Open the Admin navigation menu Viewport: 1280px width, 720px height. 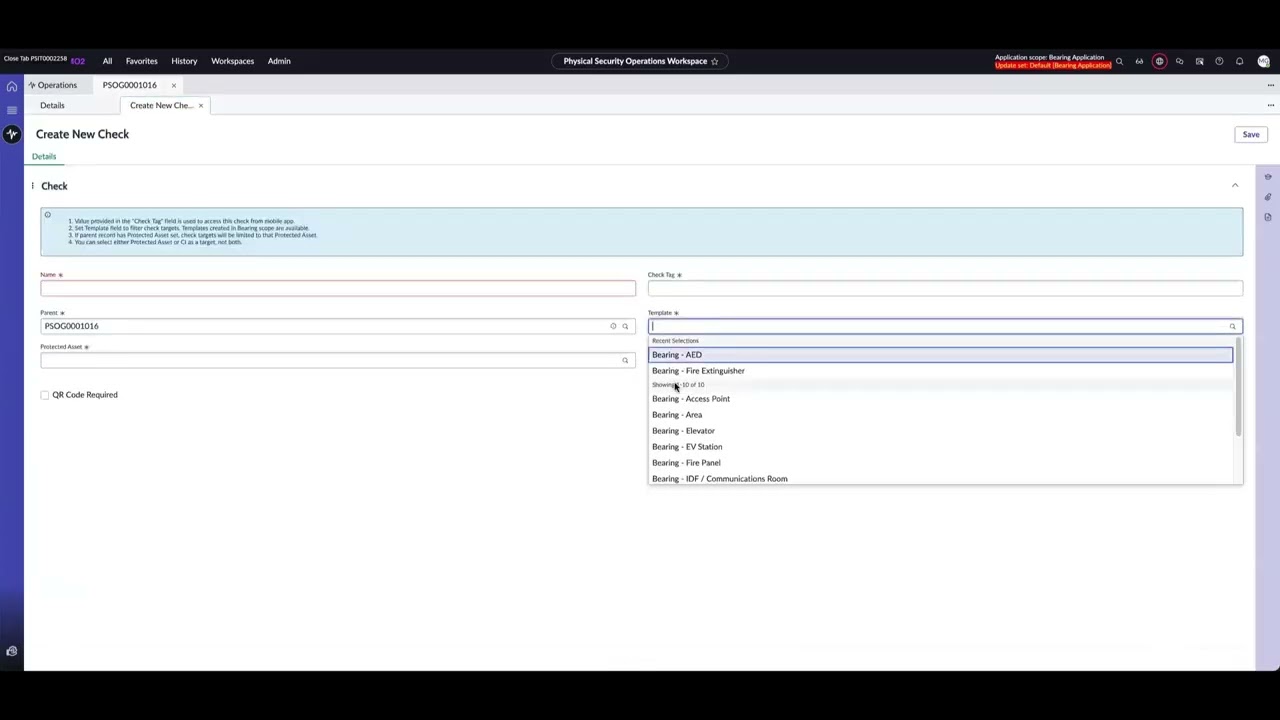[x=279, y=61]
